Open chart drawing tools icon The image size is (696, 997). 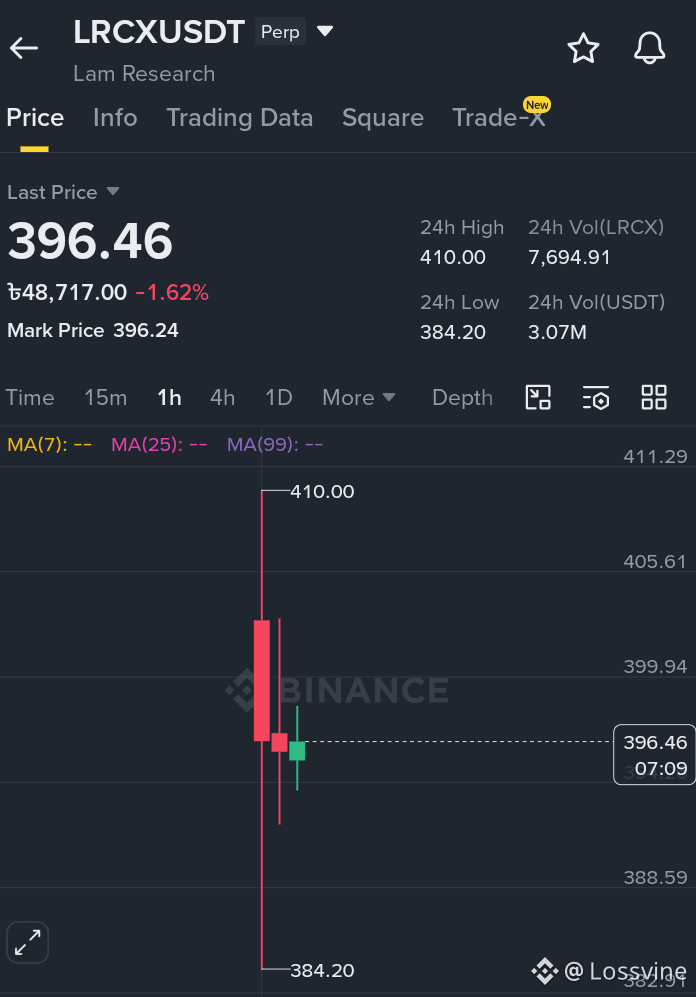click(538, 397)
